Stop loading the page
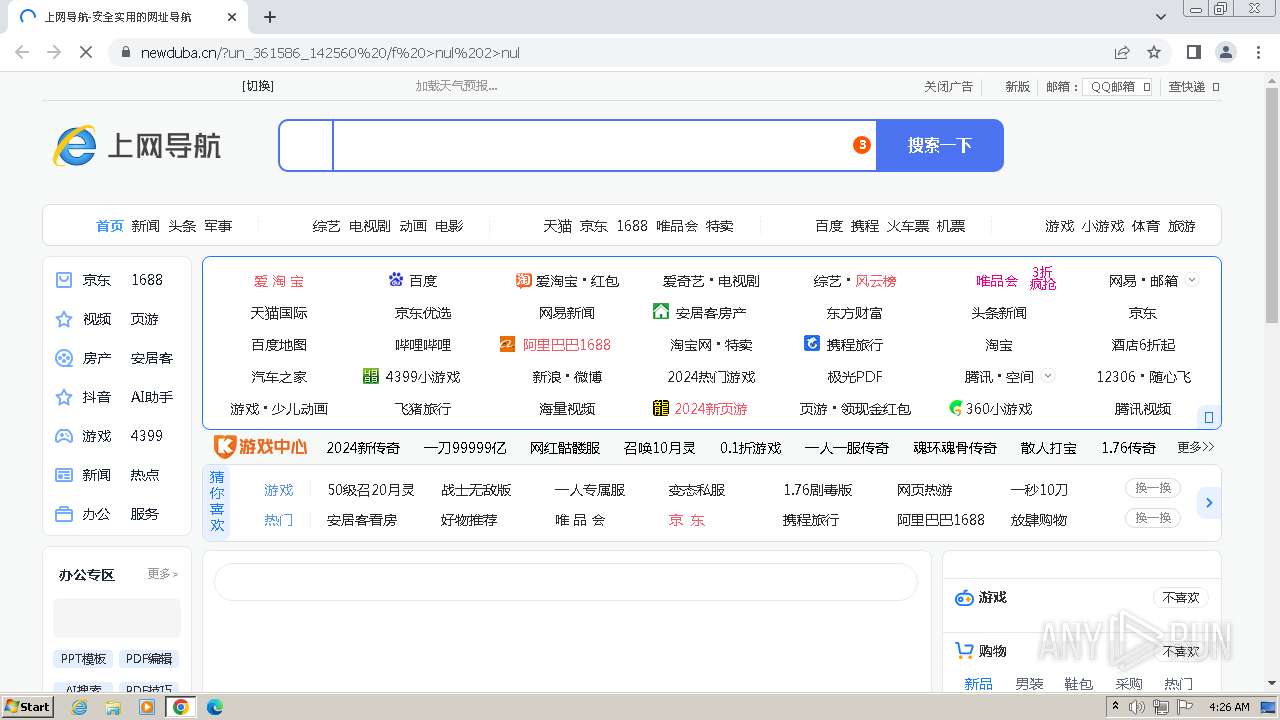Screen dimensions: 1280x720 [86, 52]
